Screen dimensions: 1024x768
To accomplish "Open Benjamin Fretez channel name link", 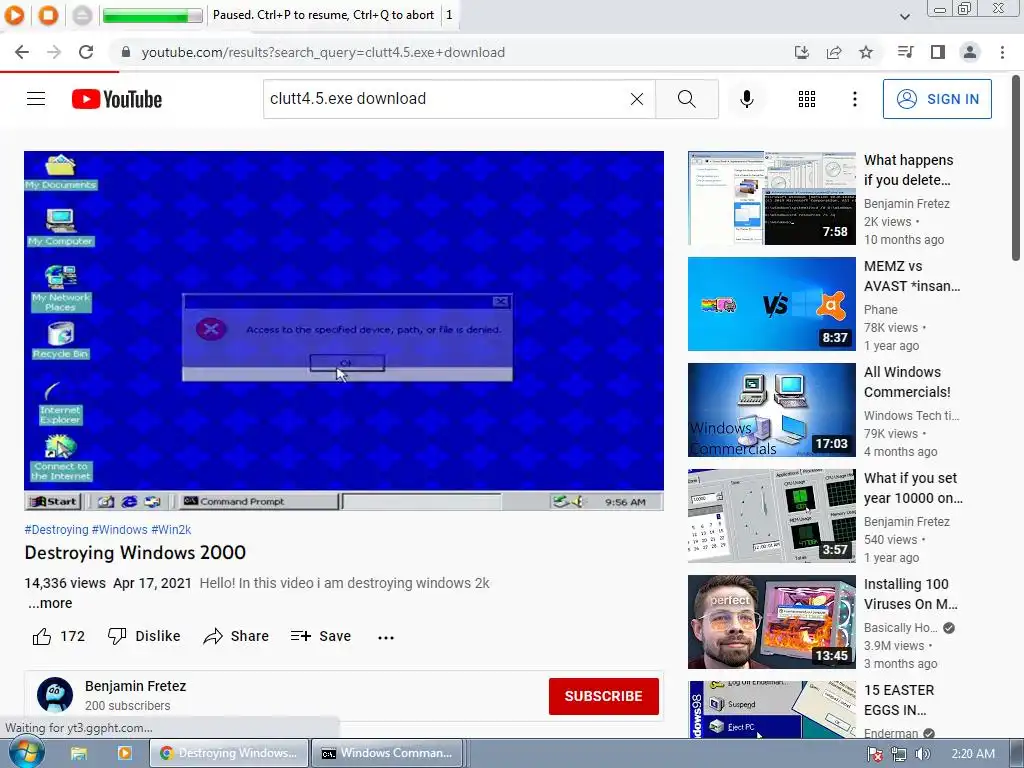I will point(135,686).
